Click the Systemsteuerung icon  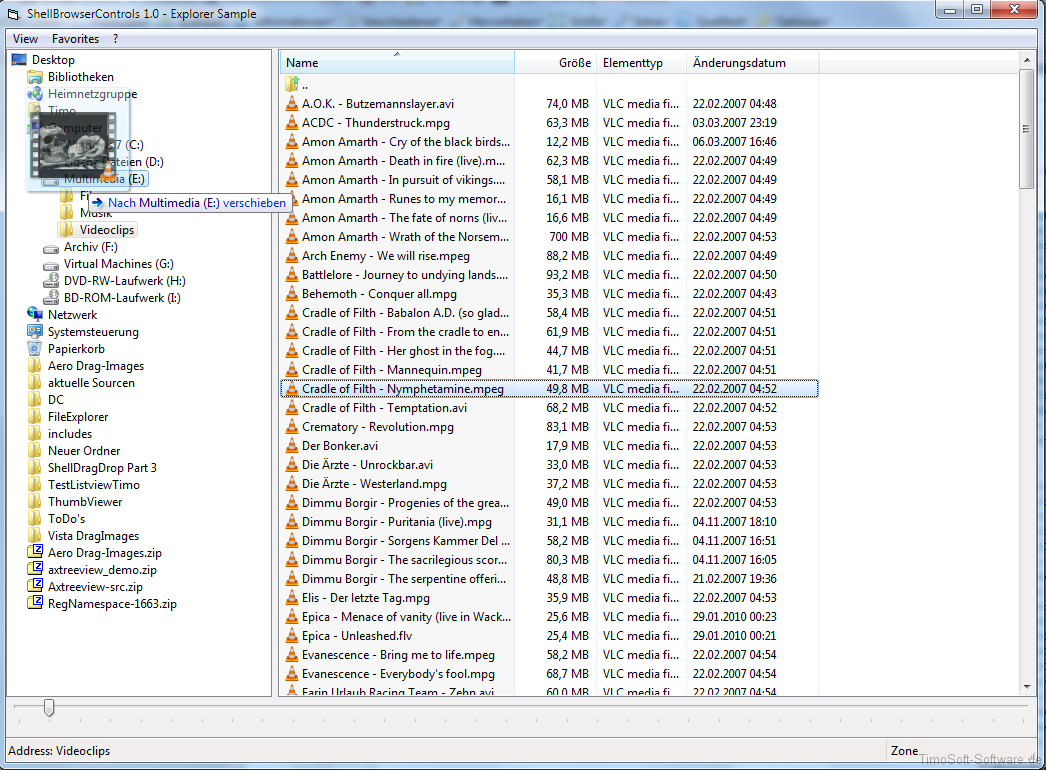35,332
